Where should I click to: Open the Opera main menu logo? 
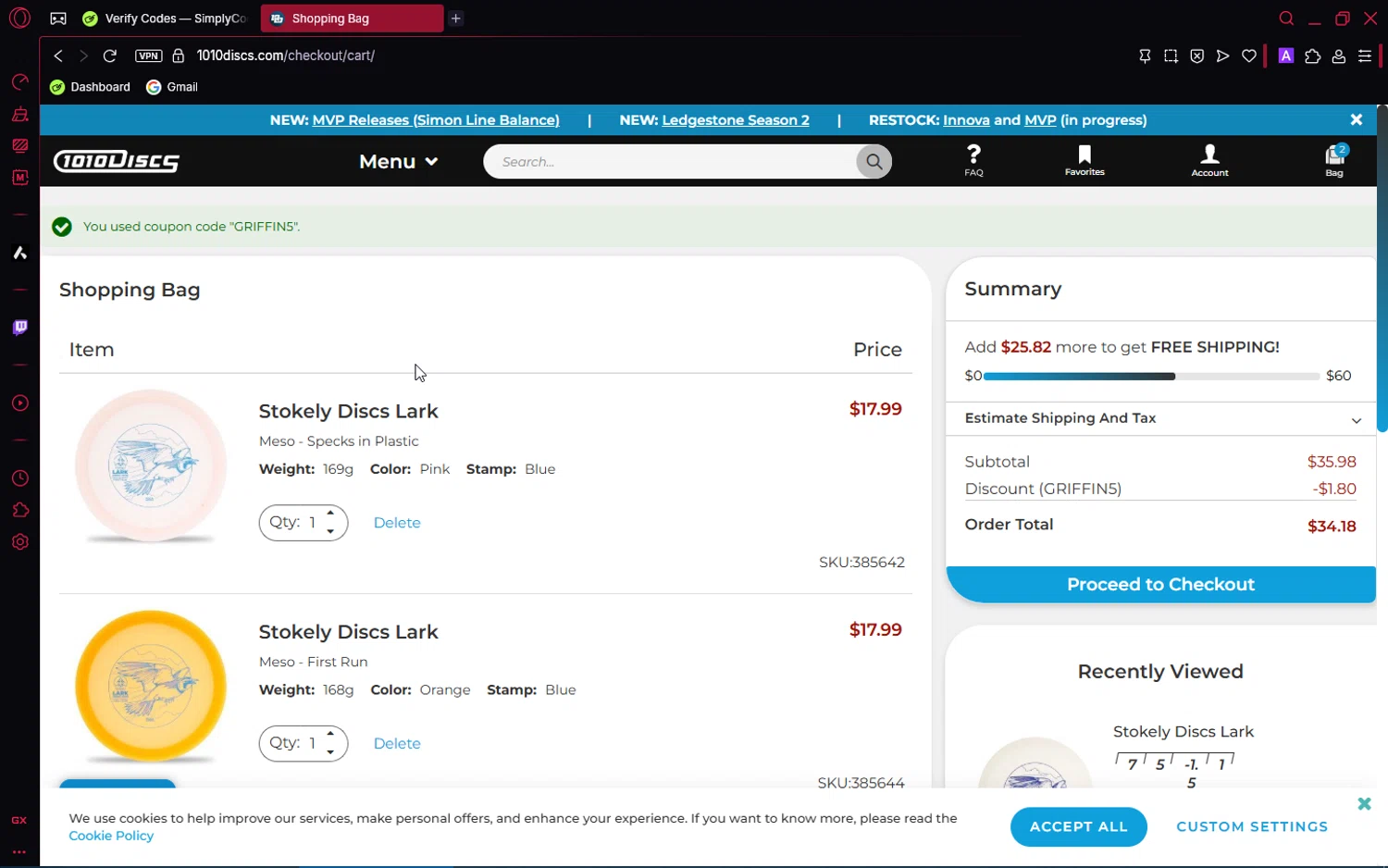tap(19, 18)
